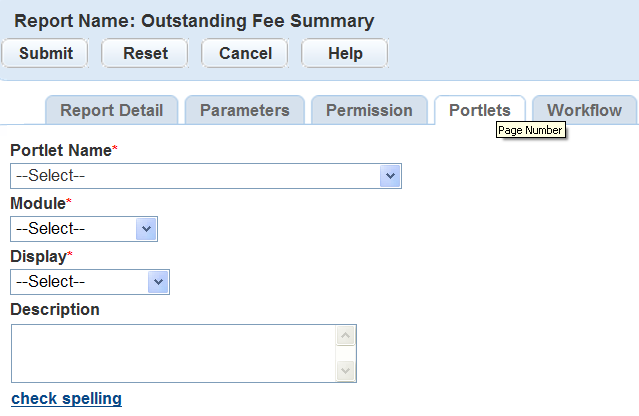Go to the Permission tab

pos(369,111)
